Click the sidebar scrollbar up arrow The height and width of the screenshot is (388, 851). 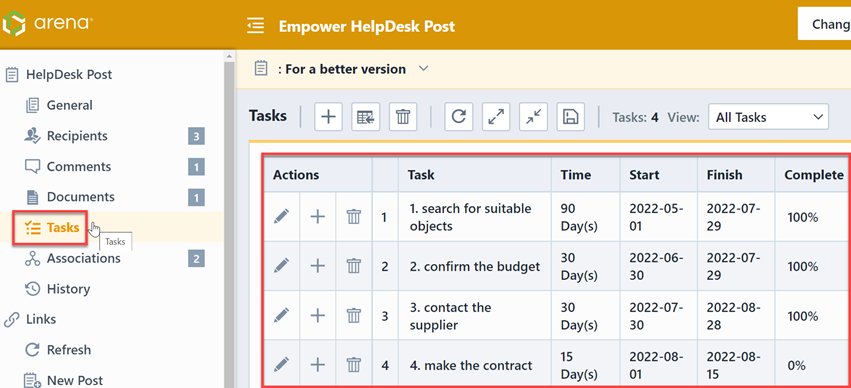[x=229, y=56]
